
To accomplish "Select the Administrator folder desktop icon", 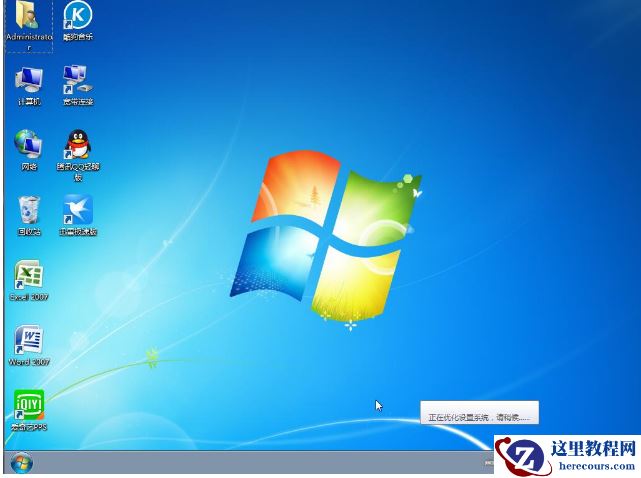I will point(29,25).
